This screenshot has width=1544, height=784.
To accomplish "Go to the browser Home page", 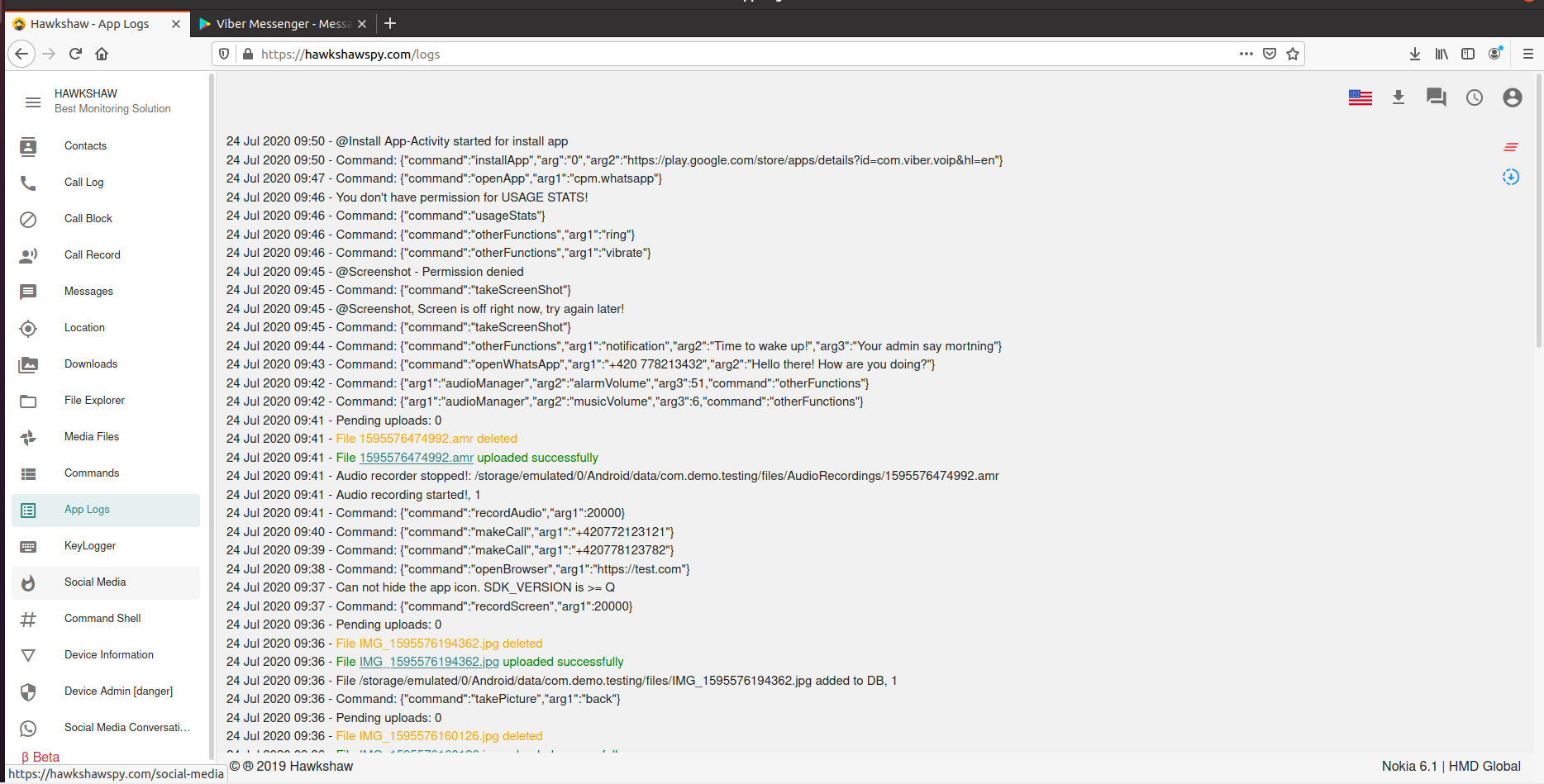I will coord(102,54).
